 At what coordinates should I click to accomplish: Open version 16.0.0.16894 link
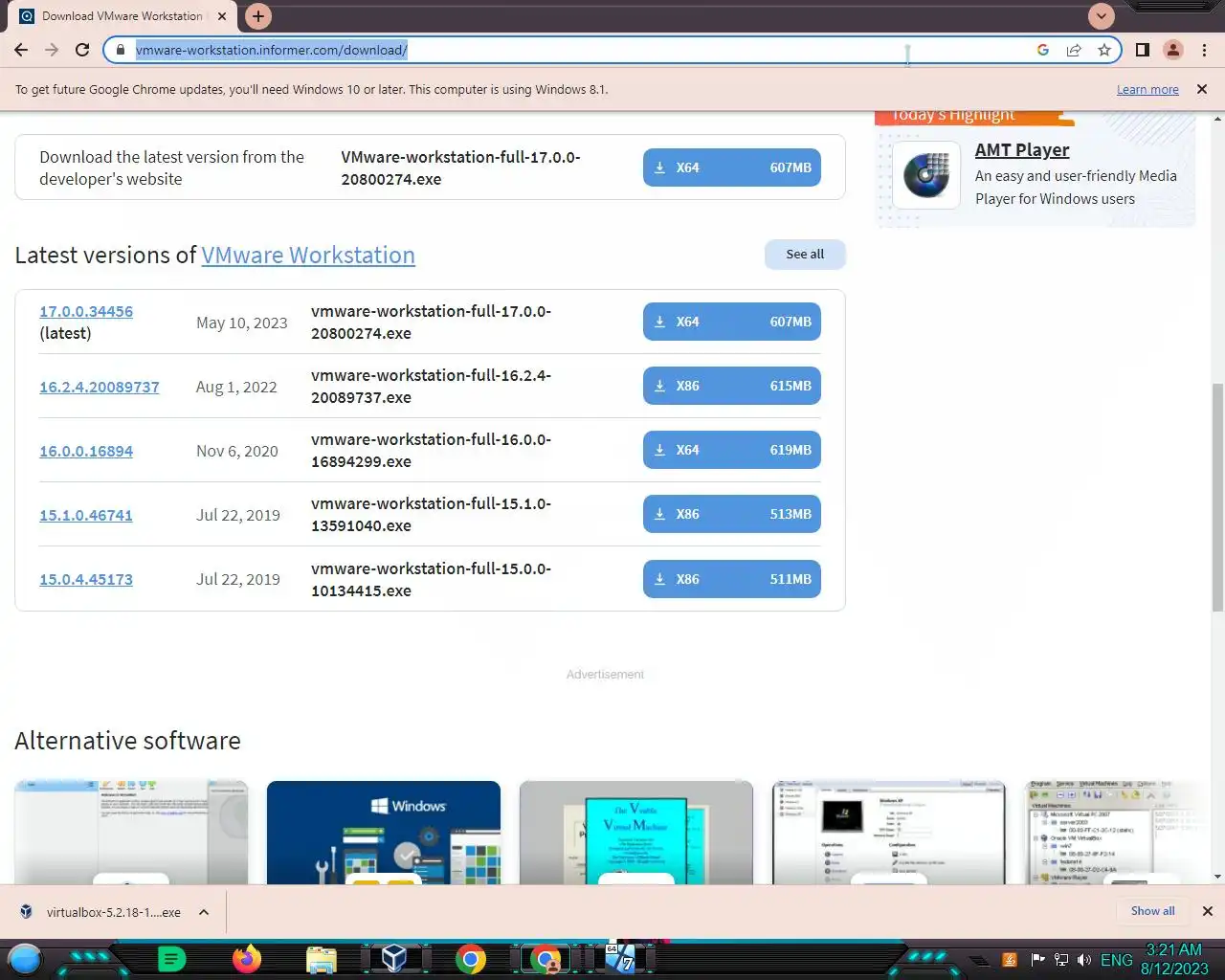click(86, 451)
